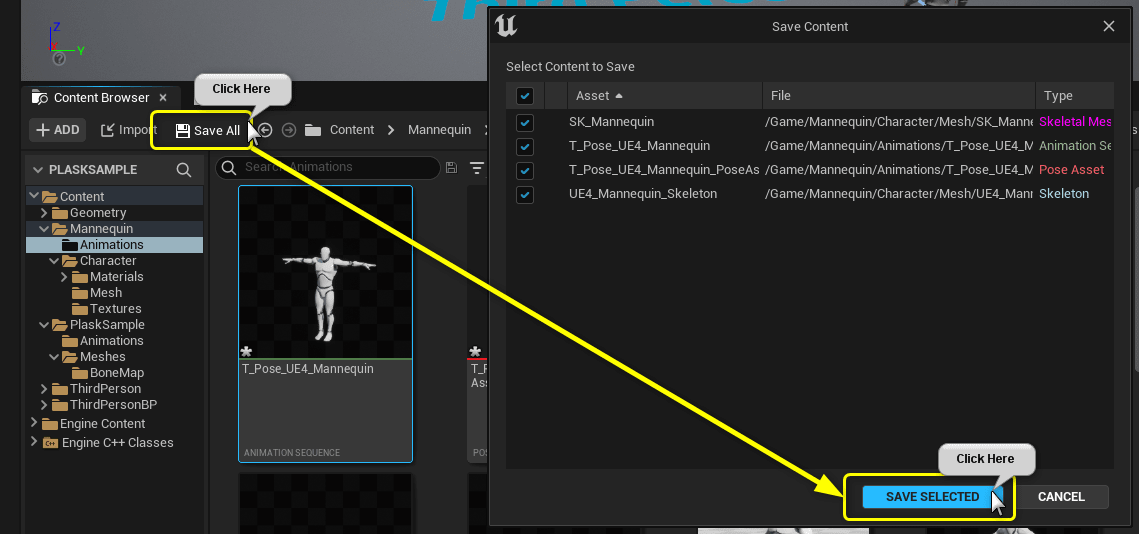This screenshot has width=1139, height=534.
Task: Collapse the Mannequin folder
Action: pos(44,229)
